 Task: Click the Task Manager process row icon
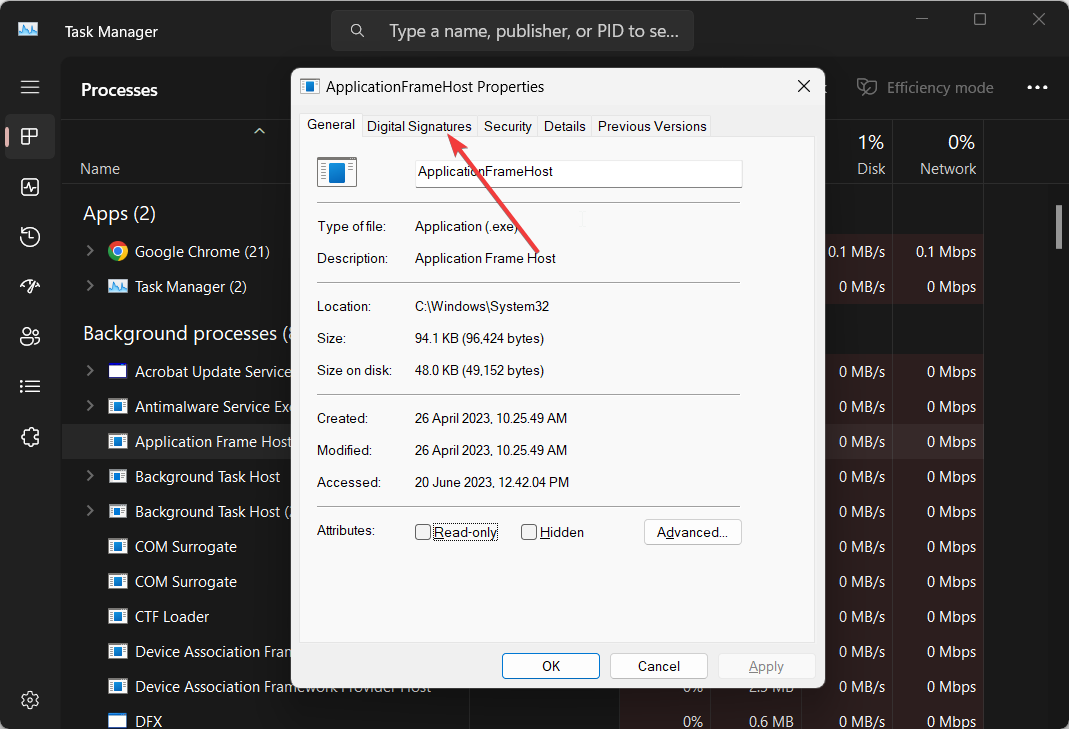(x=118, y=286)
